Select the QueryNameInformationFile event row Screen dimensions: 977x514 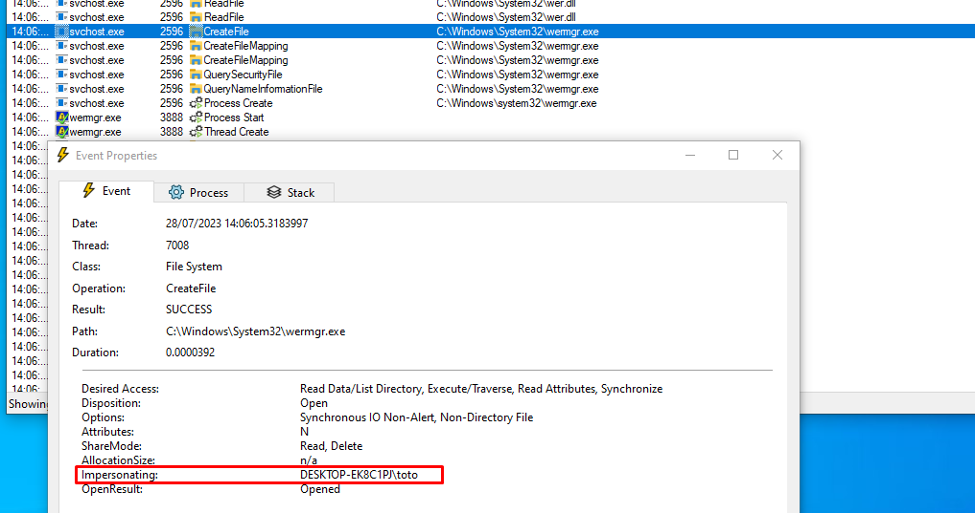pos(491,88)
